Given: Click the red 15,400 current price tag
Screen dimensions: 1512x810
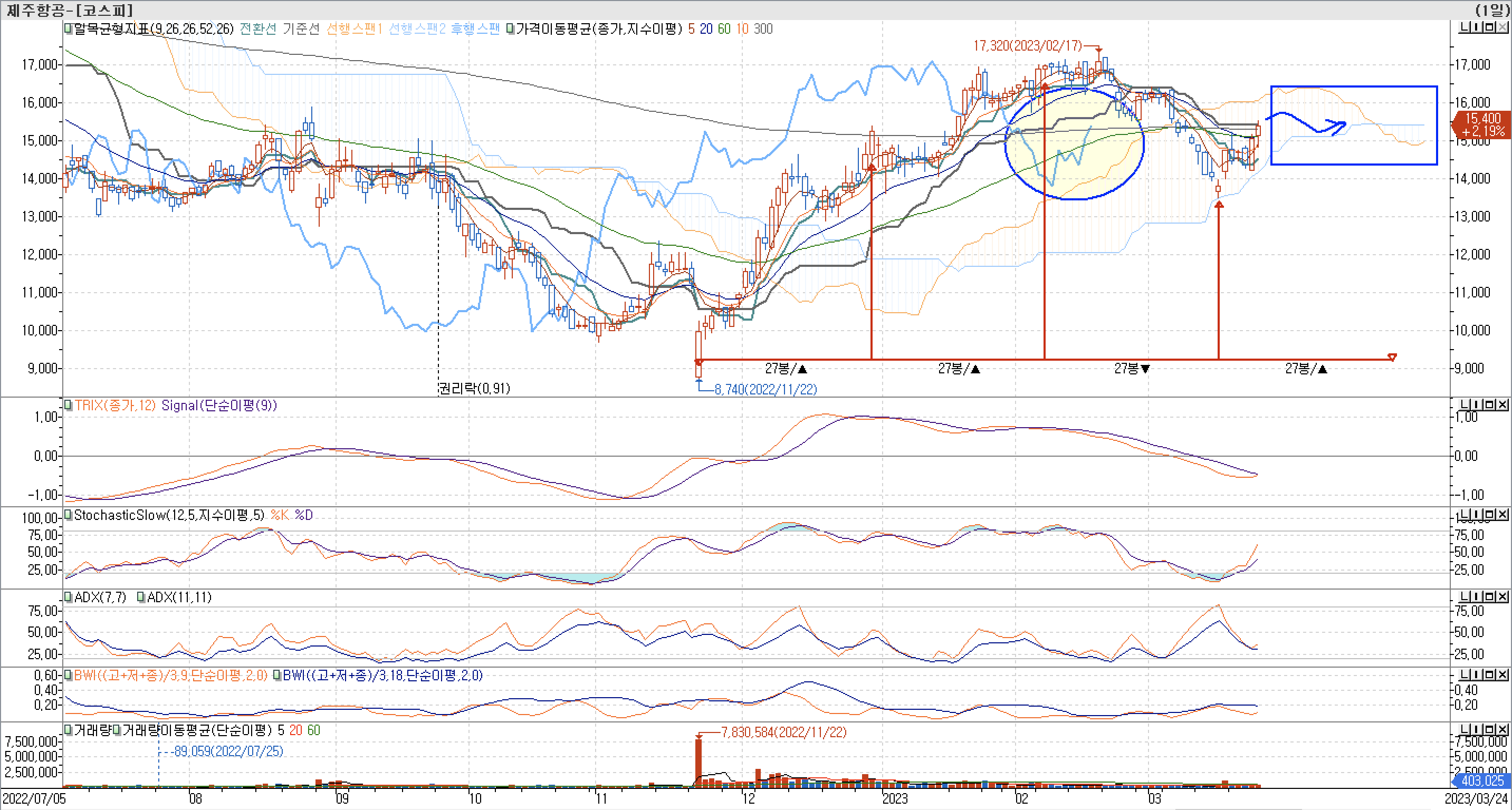Looking at the screenshot, I should click(1482, 125).
